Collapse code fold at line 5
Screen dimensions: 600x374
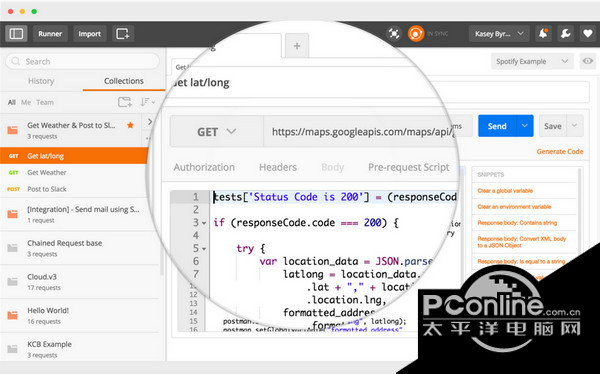(x=204, y=249)
